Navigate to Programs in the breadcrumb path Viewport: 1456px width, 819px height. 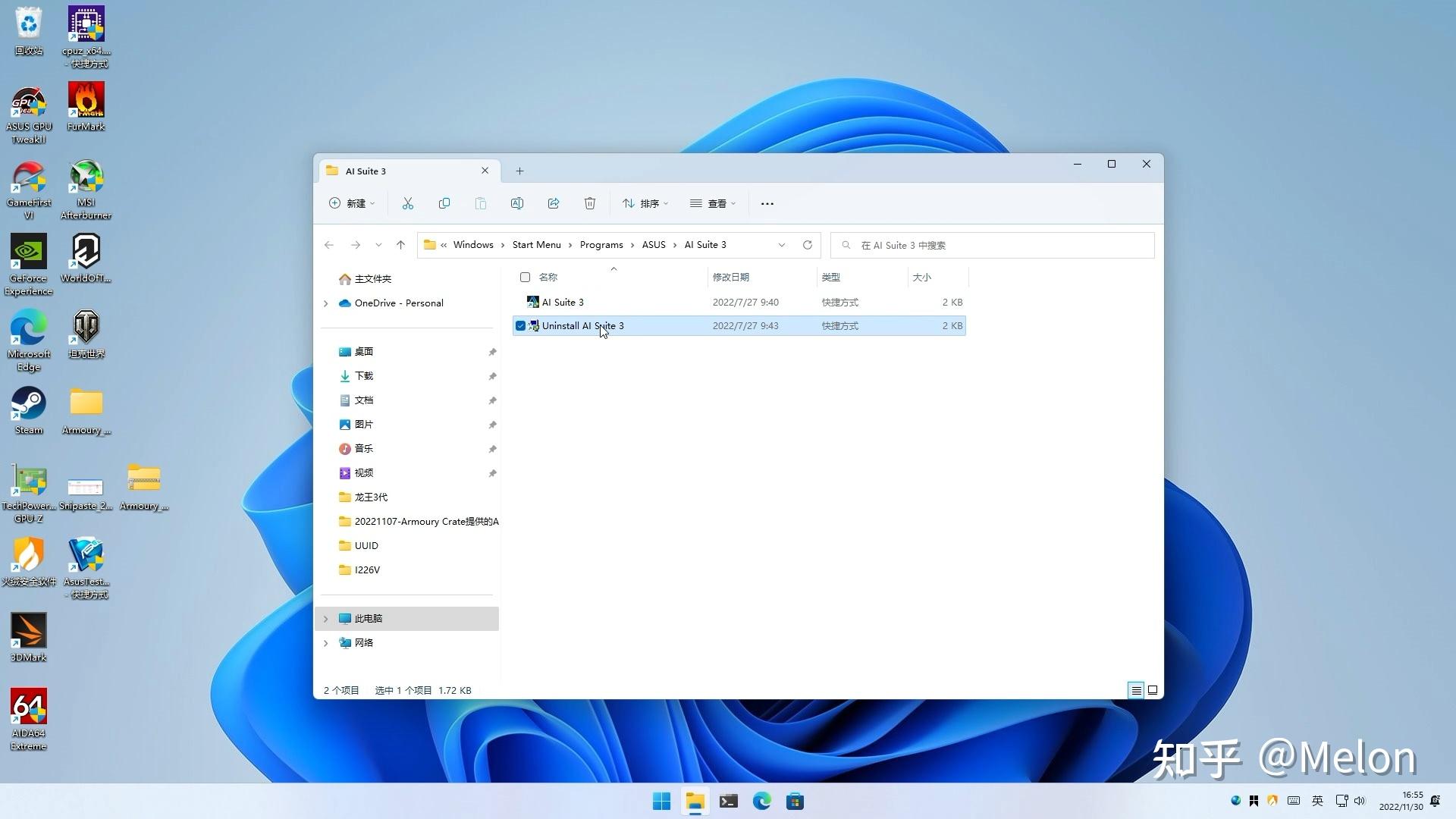(601, 245)
